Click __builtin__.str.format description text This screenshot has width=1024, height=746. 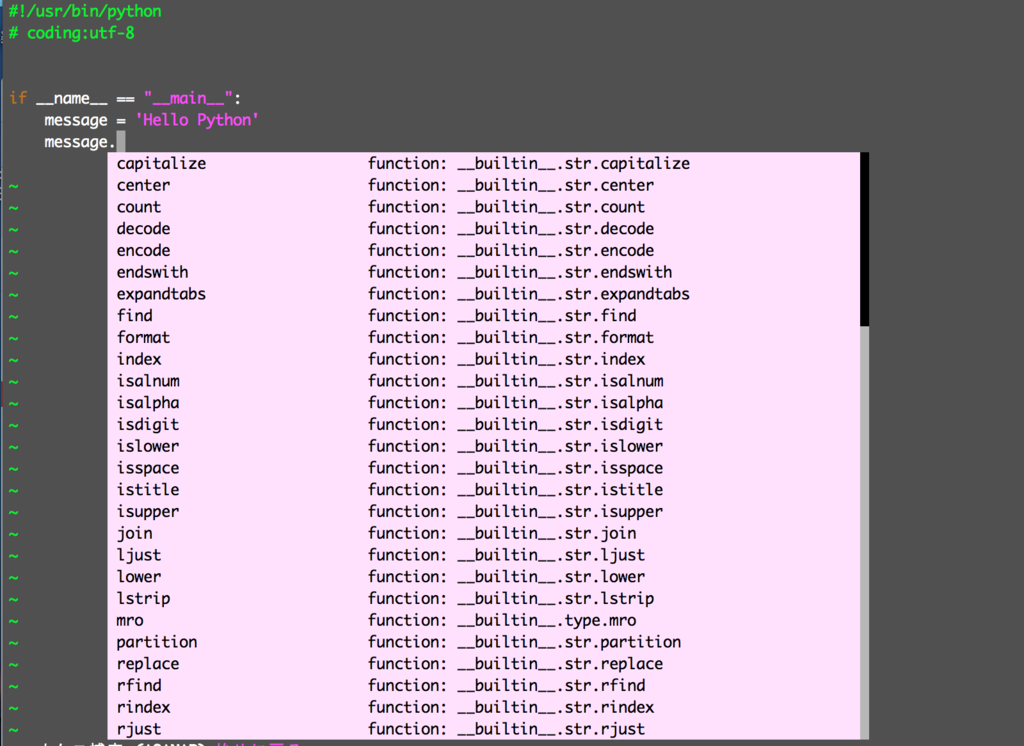click(x=555, y=338)
